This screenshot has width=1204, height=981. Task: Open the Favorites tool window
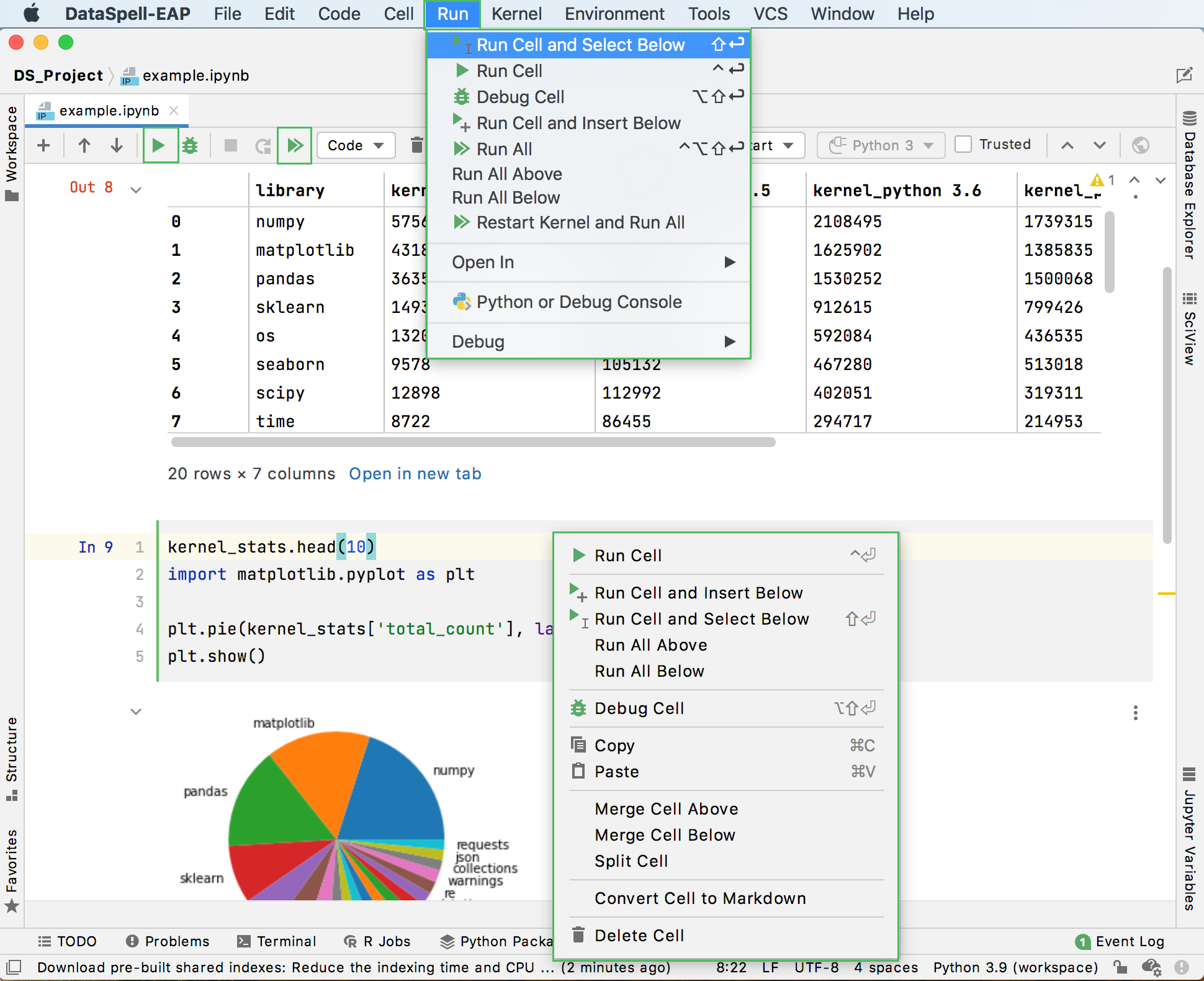coord(12,870)
